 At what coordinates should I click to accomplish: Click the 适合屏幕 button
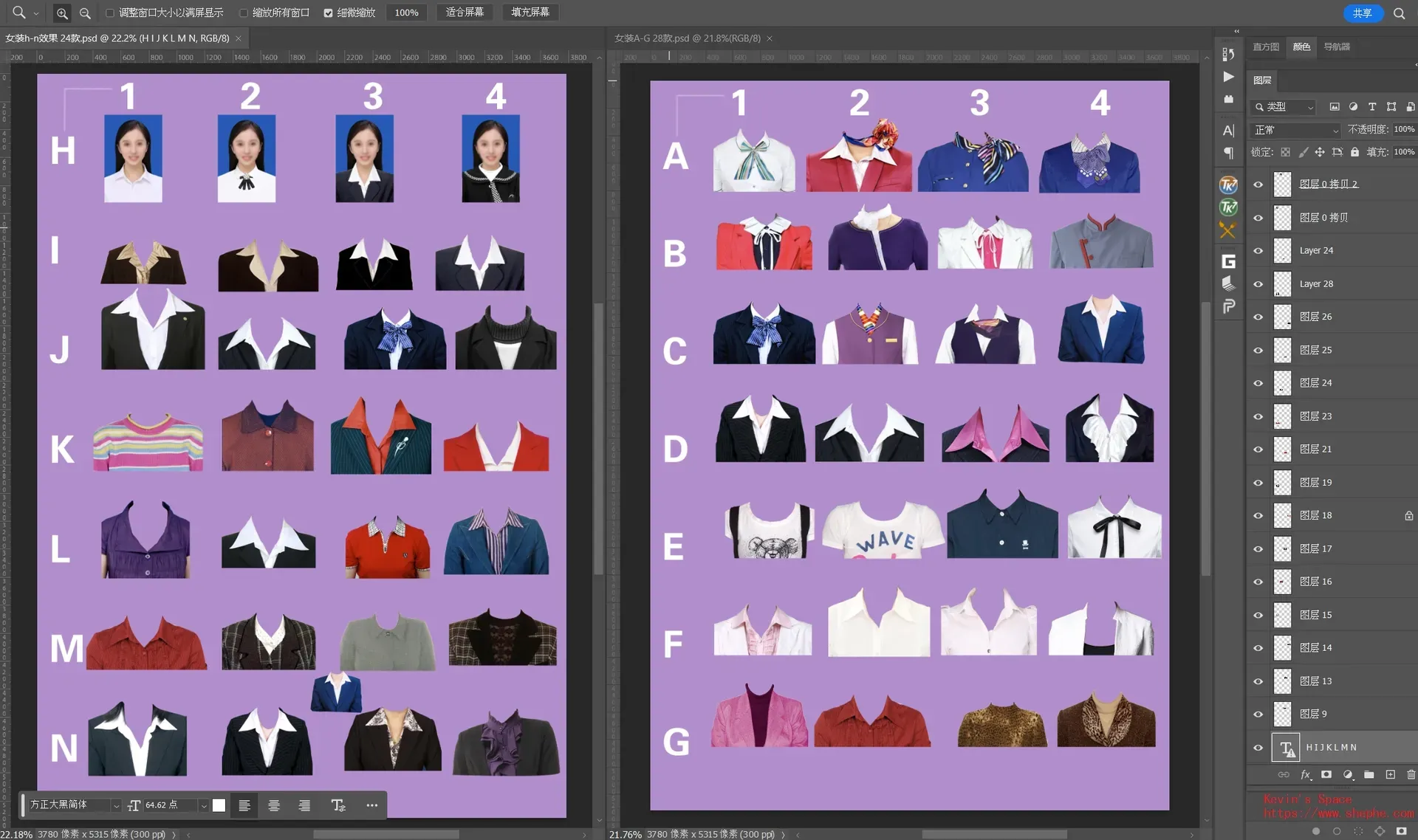464,13
